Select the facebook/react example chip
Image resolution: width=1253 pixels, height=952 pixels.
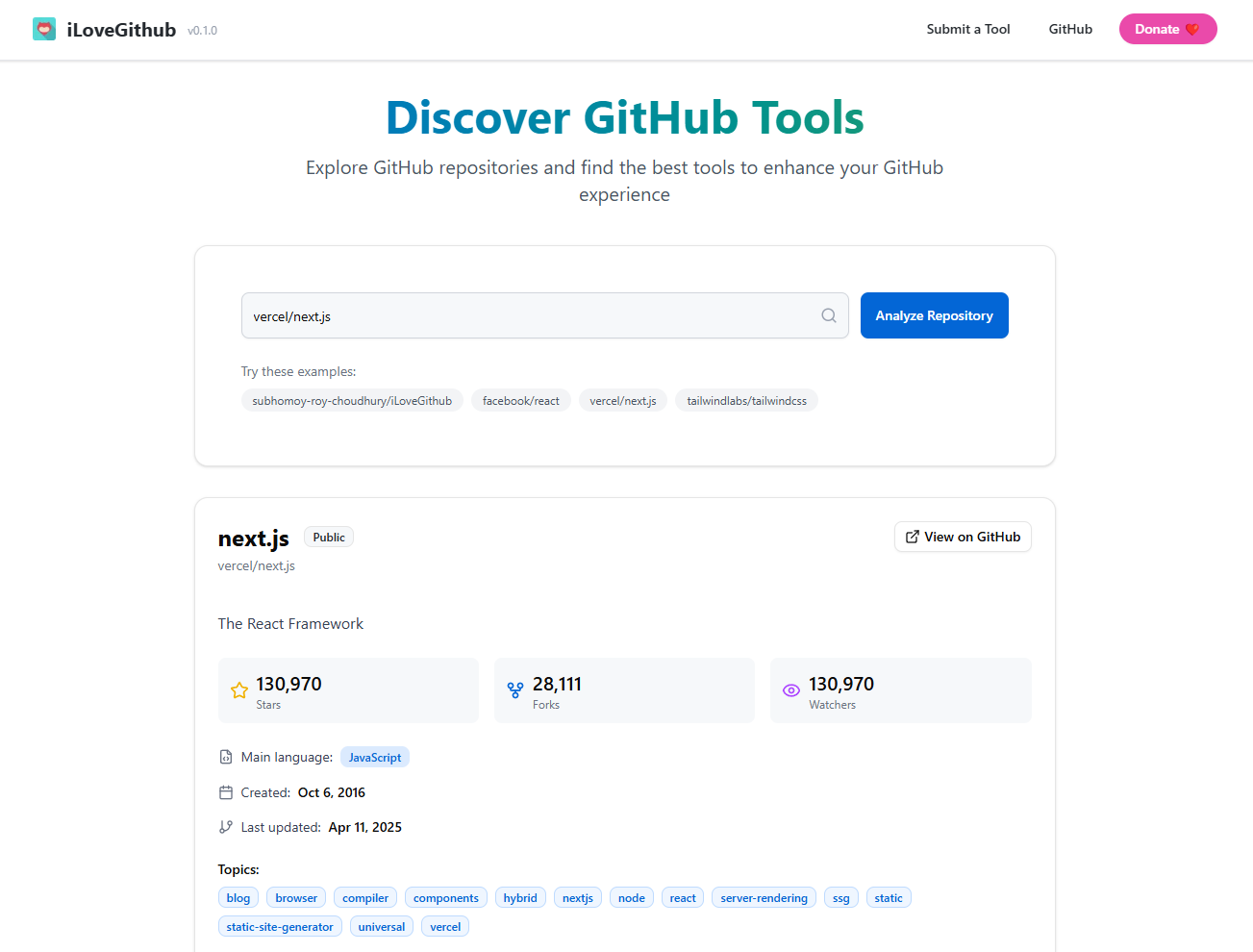(520, 400)
